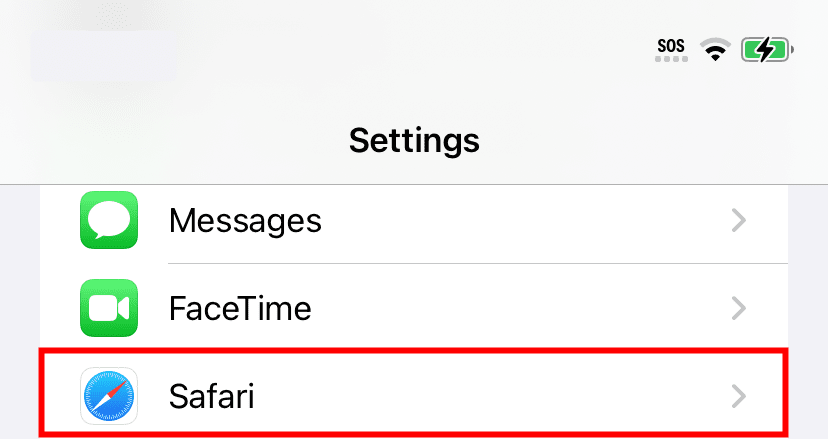Click blank space in the Safari row
Image resolution: width=828 pixels, height=439 pixels.
click(500, 396)
